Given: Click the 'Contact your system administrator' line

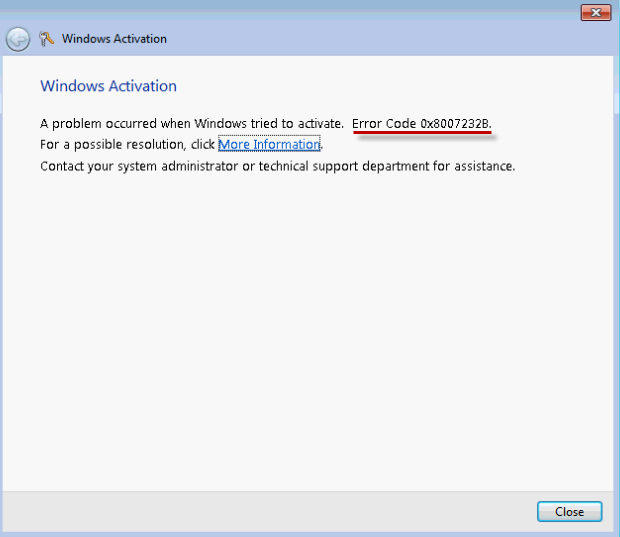Looking at the screenshot, I should click(278, 166).
